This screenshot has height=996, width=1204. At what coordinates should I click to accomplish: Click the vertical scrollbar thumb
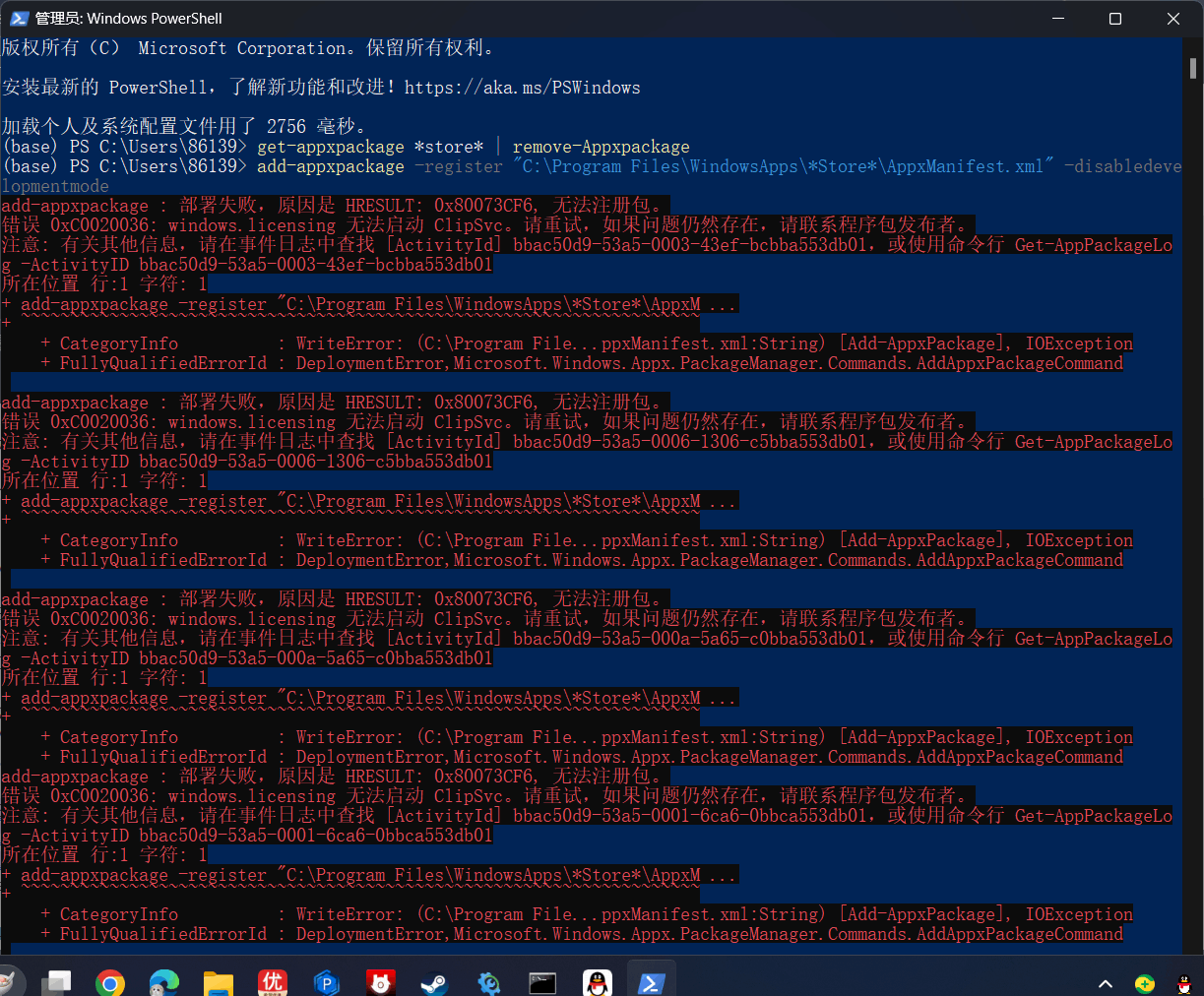tap(1193, 68)
